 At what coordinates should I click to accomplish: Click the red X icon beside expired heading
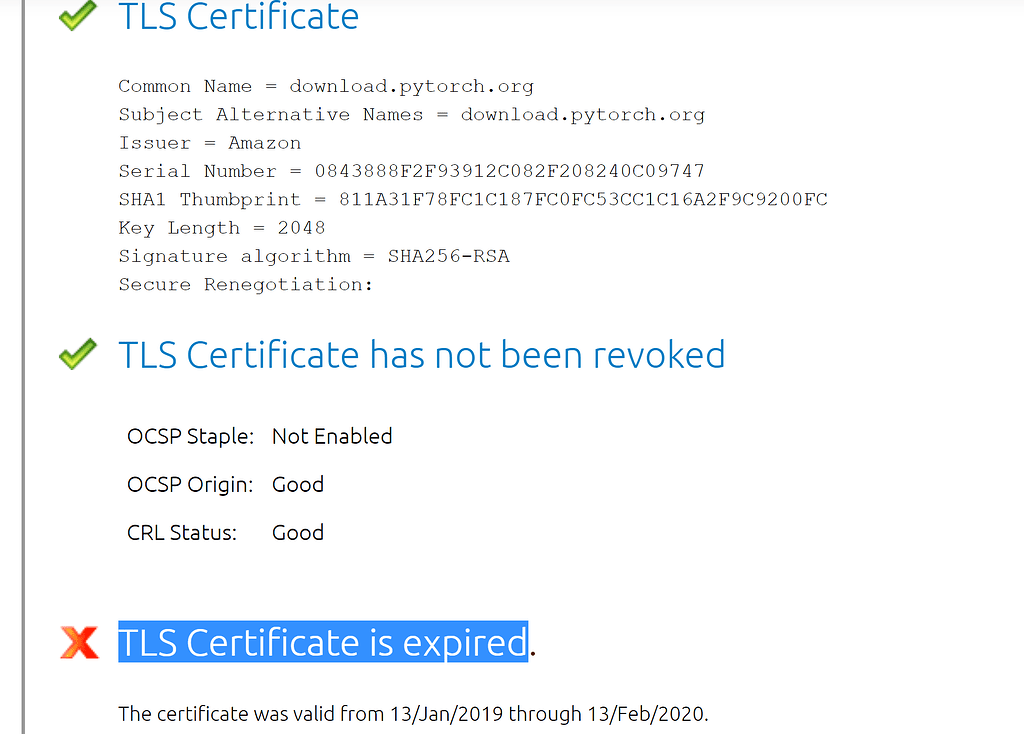pyautogui.click(x=79, y=642)
